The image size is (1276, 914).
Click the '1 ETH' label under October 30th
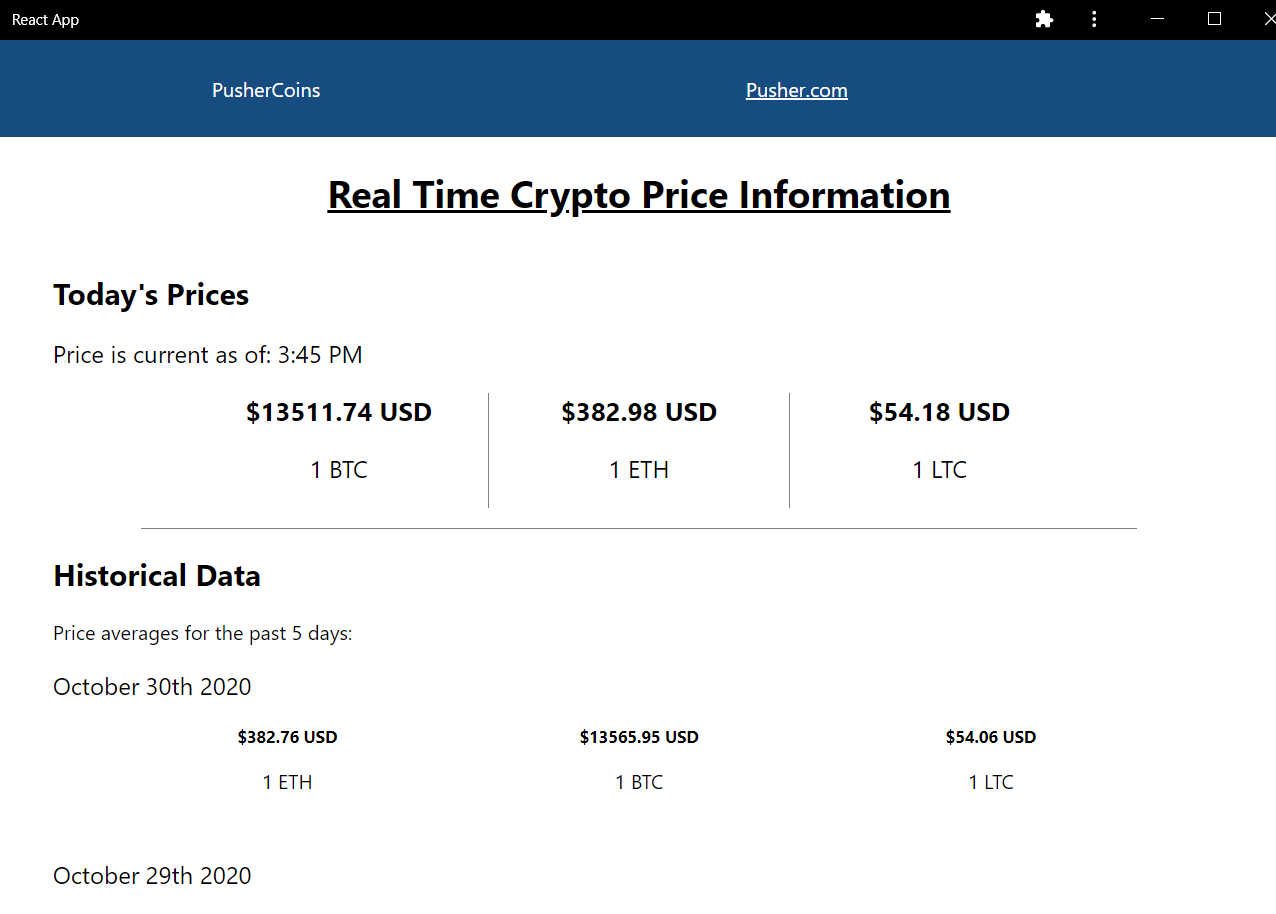coord(288,782)
